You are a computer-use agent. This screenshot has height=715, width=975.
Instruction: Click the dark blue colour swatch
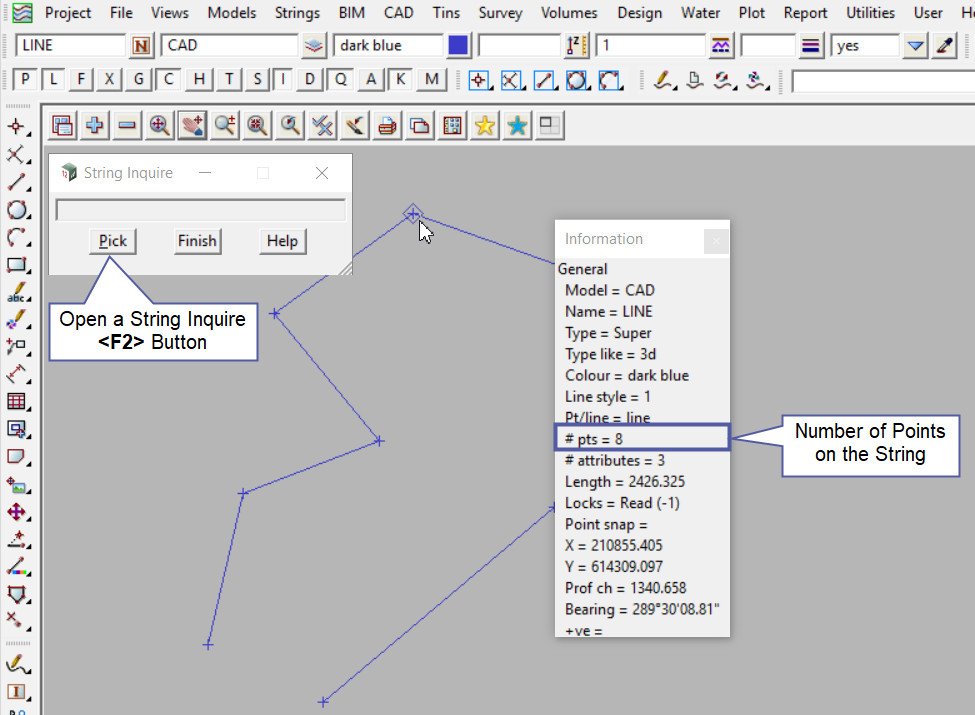(458, 46)
